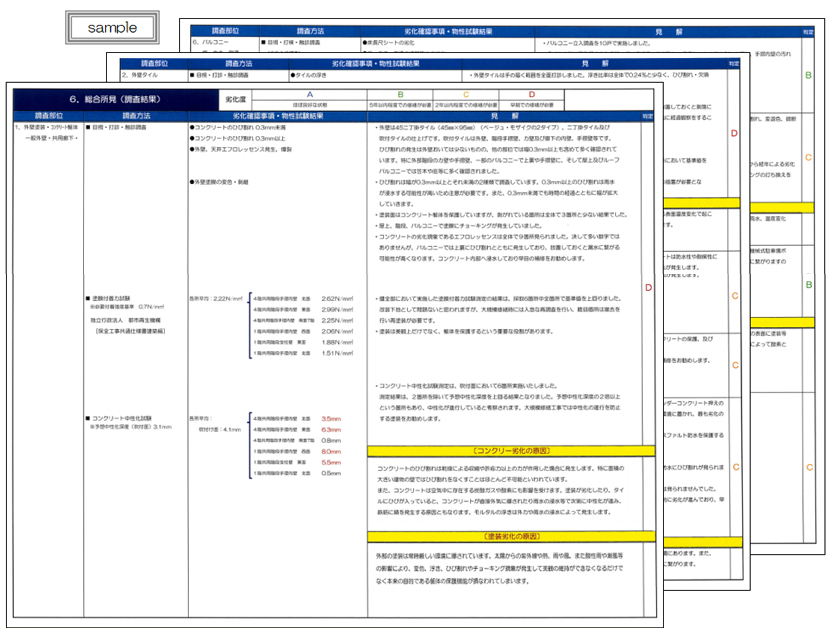Viewport: 840px width, 640px height.
Task: Select the 1.51N/mm² measurement
Action: click(x=337, y=353)
